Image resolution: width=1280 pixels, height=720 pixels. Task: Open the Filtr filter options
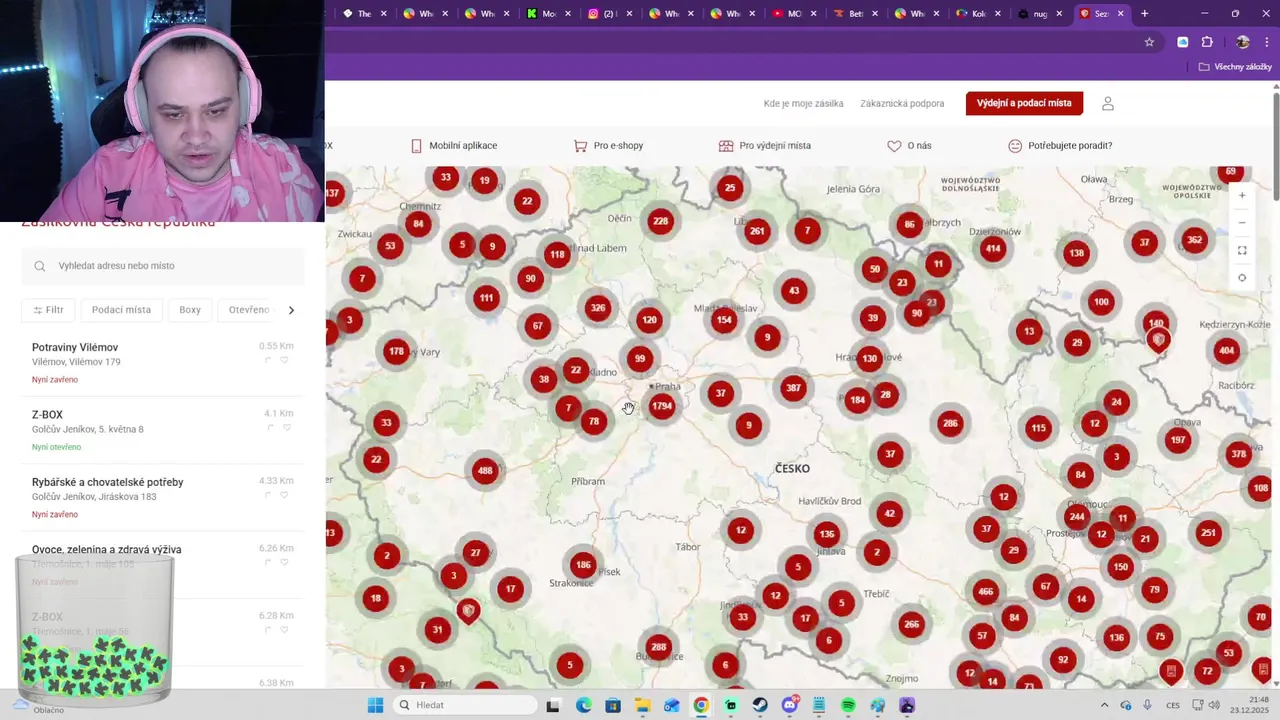point(48,310)
